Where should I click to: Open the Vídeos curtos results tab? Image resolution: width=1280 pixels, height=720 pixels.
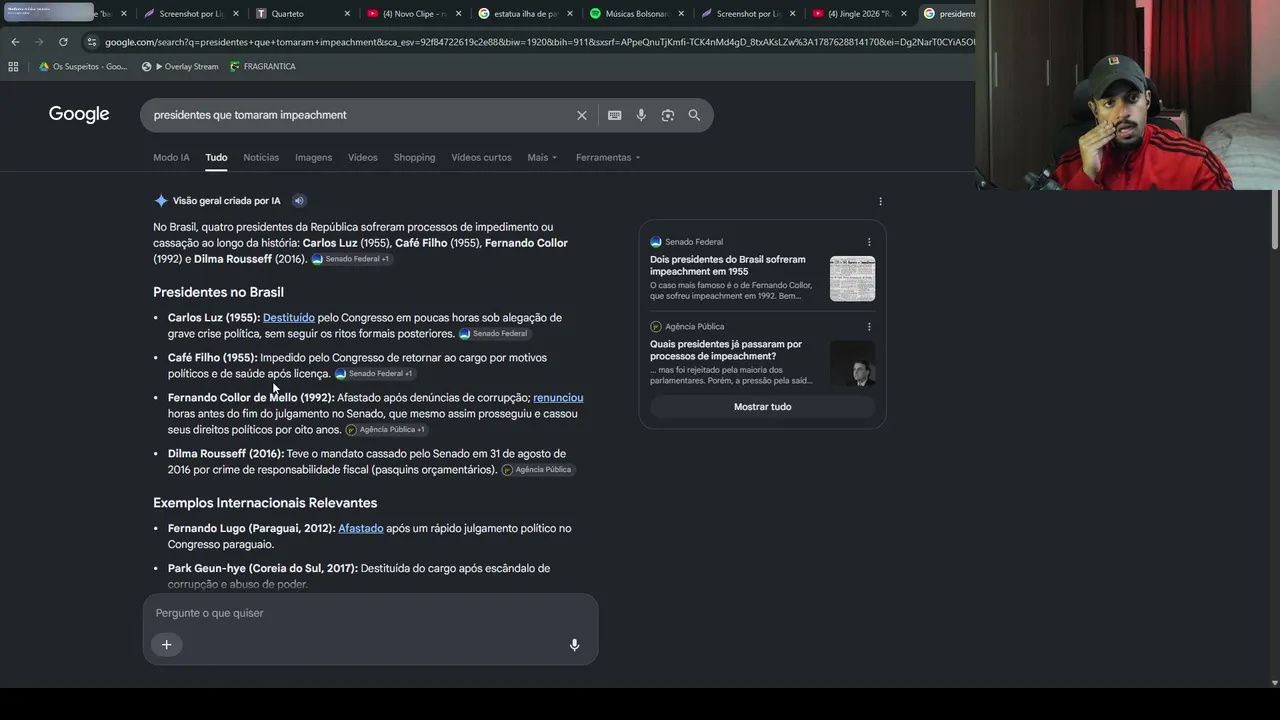481,158
